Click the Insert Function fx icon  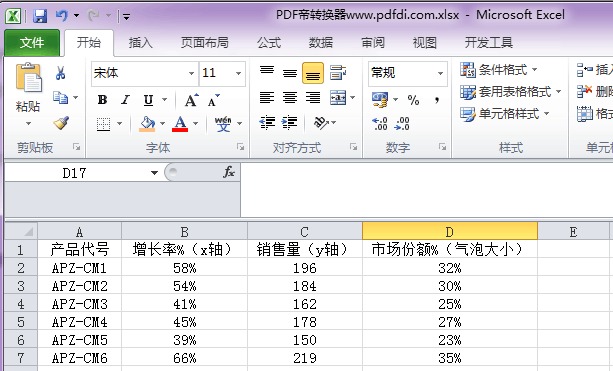(x=229, y=172)
